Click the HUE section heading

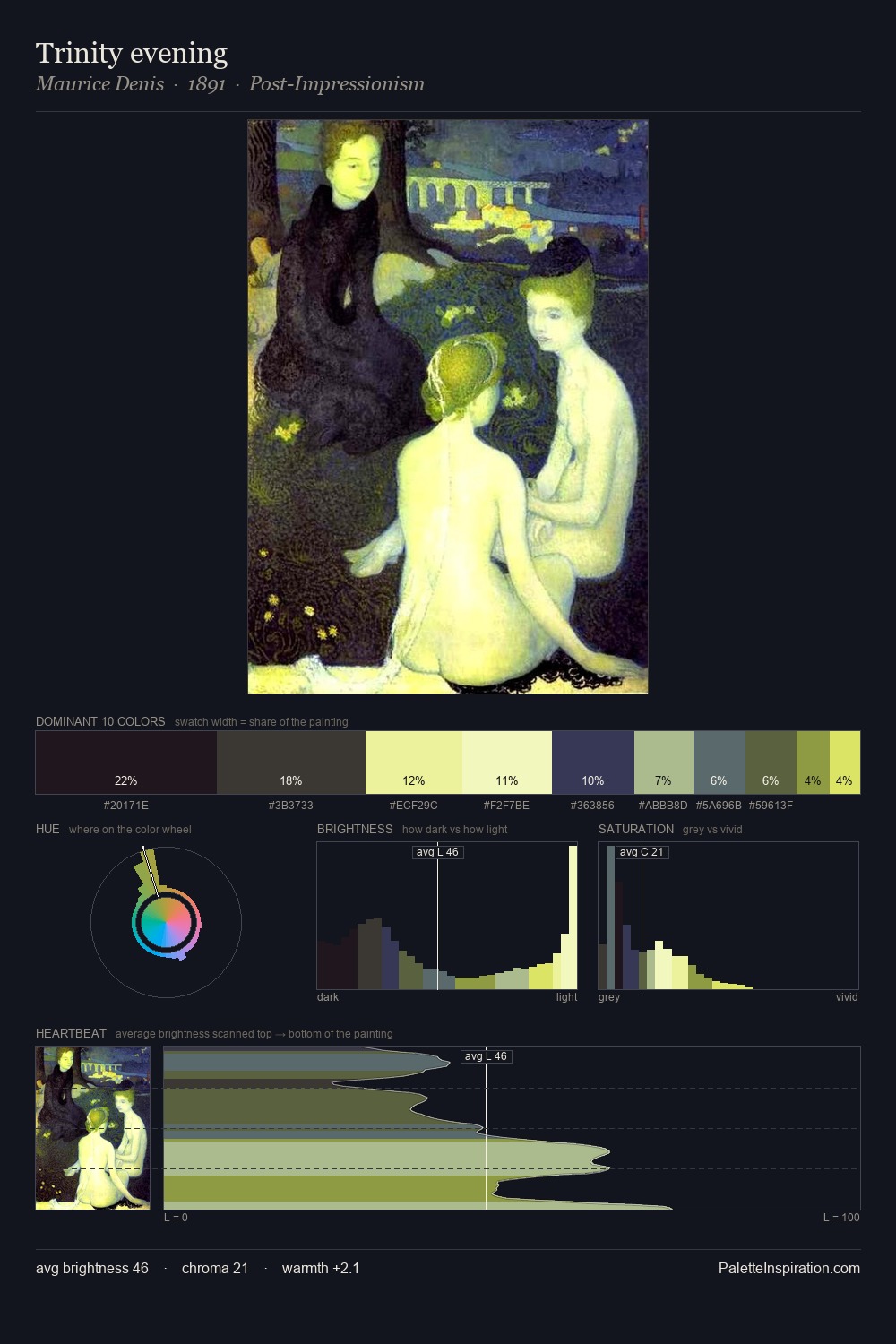pos(47,829)
